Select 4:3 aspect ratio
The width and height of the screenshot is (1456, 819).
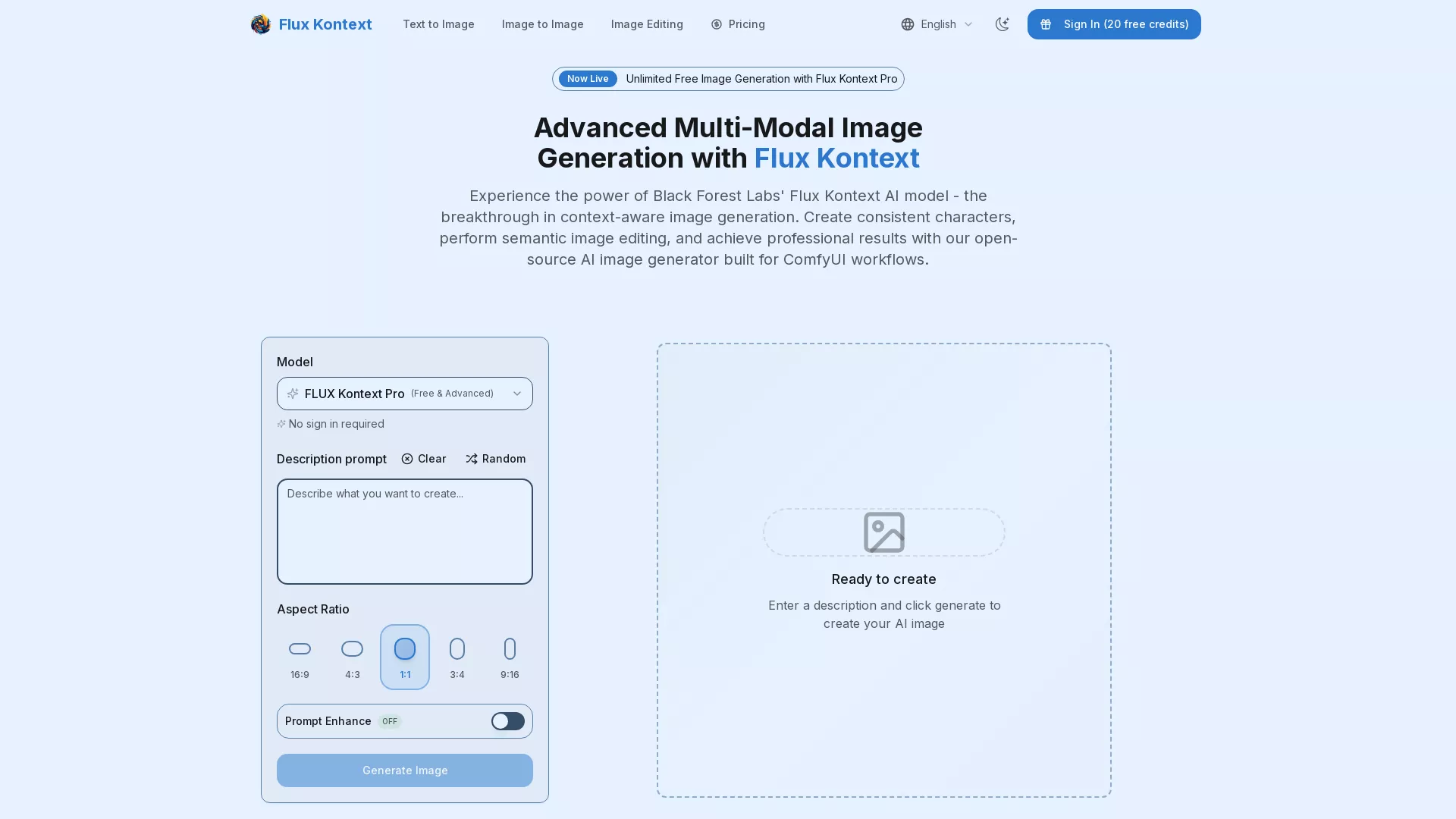click(x=352, y=657)
